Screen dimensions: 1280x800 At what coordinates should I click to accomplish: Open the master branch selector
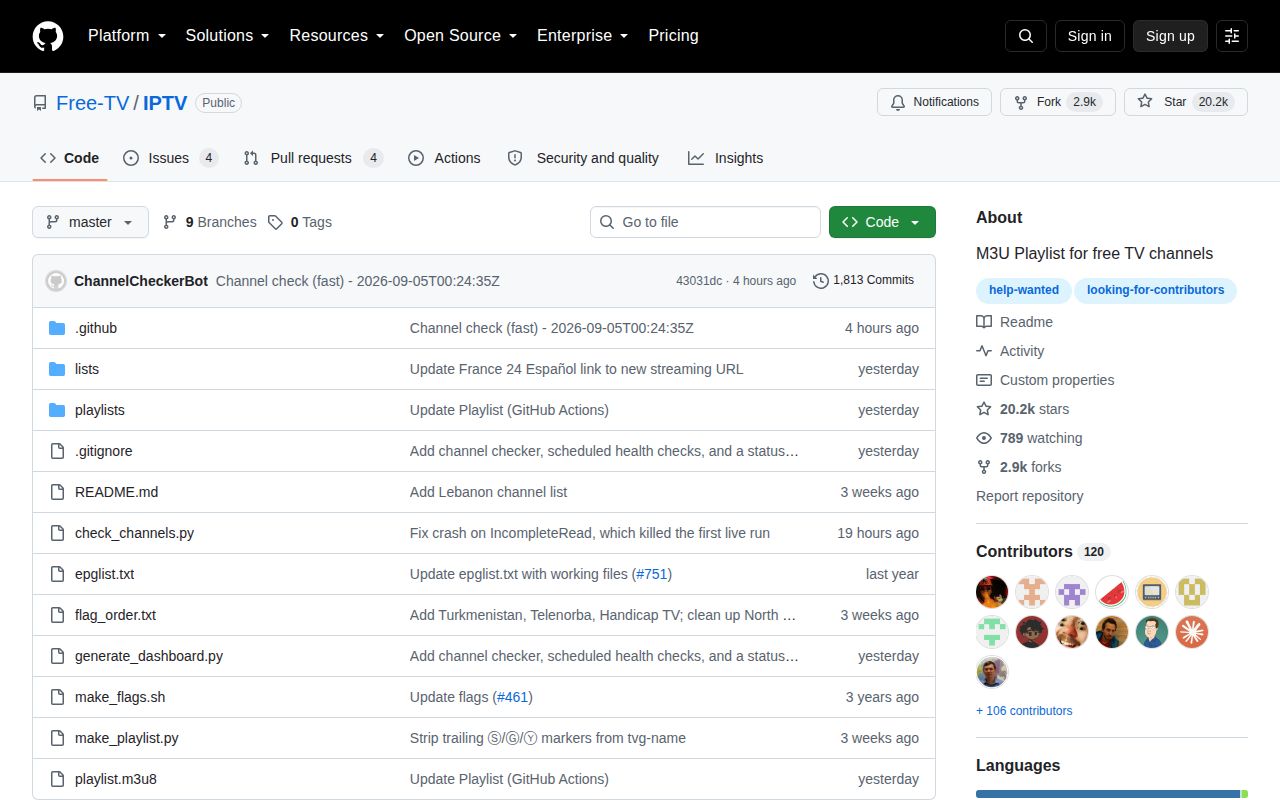[x=90, y=222]
